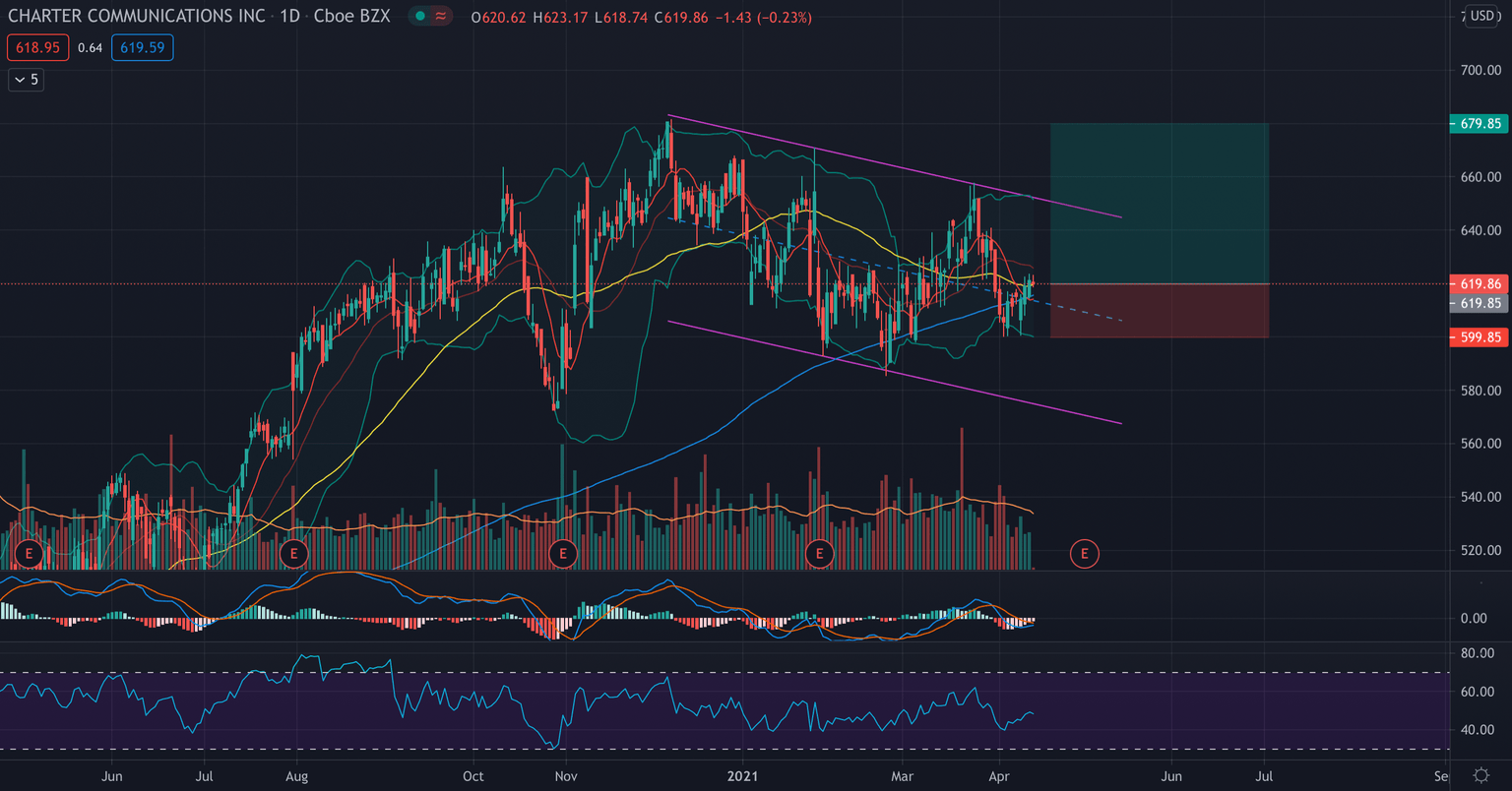
Task: Click the CHARTER COMMUNICATIONS INC symbol title
Action: click(137, 17)
